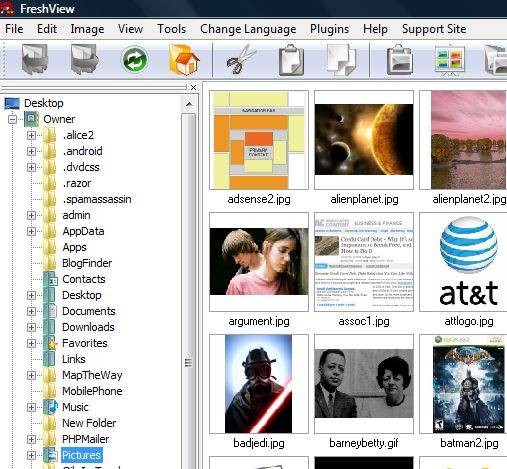This screenshot has height=469, width=507.
Task: Click the Documents folder icon
Action: coord(50,311)
